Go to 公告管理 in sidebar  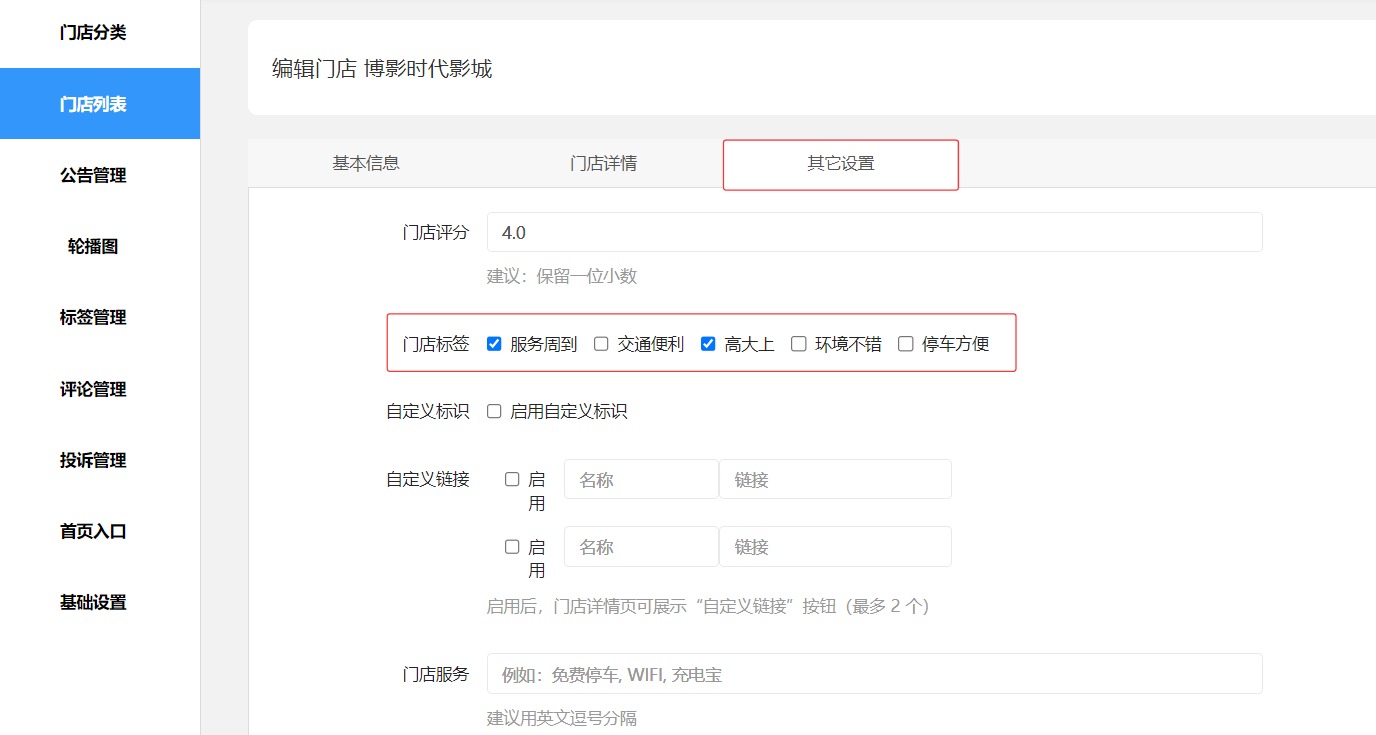pos(93,176)
